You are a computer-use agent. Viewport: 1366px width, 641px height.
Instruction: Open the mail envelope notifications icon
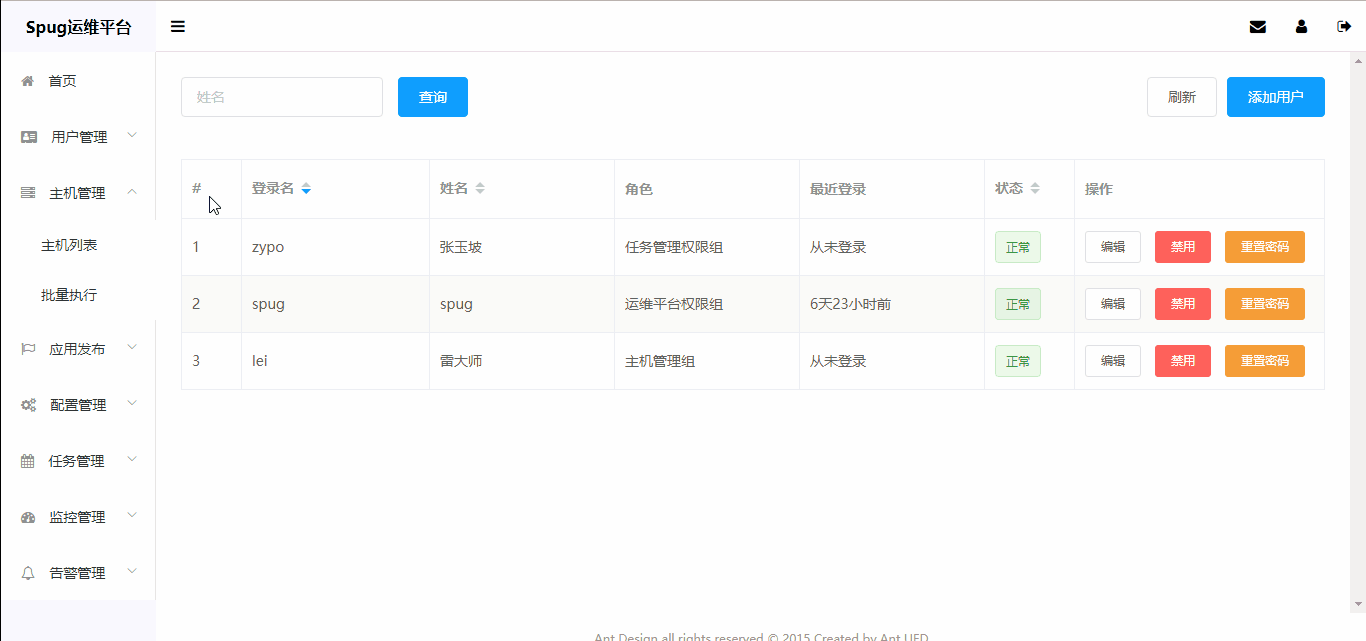click(1258, 27)
